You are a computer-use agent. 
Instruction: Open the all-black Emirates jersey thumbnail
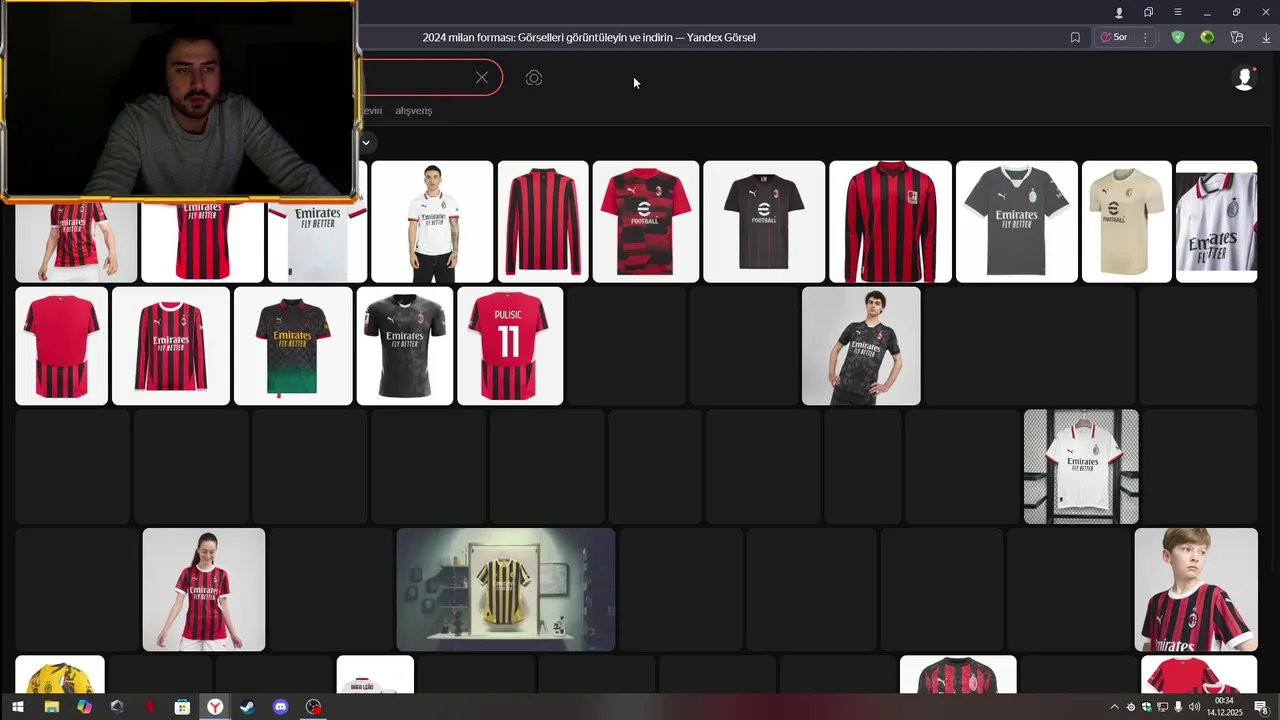pyautogui.click(x=405, y=346)
